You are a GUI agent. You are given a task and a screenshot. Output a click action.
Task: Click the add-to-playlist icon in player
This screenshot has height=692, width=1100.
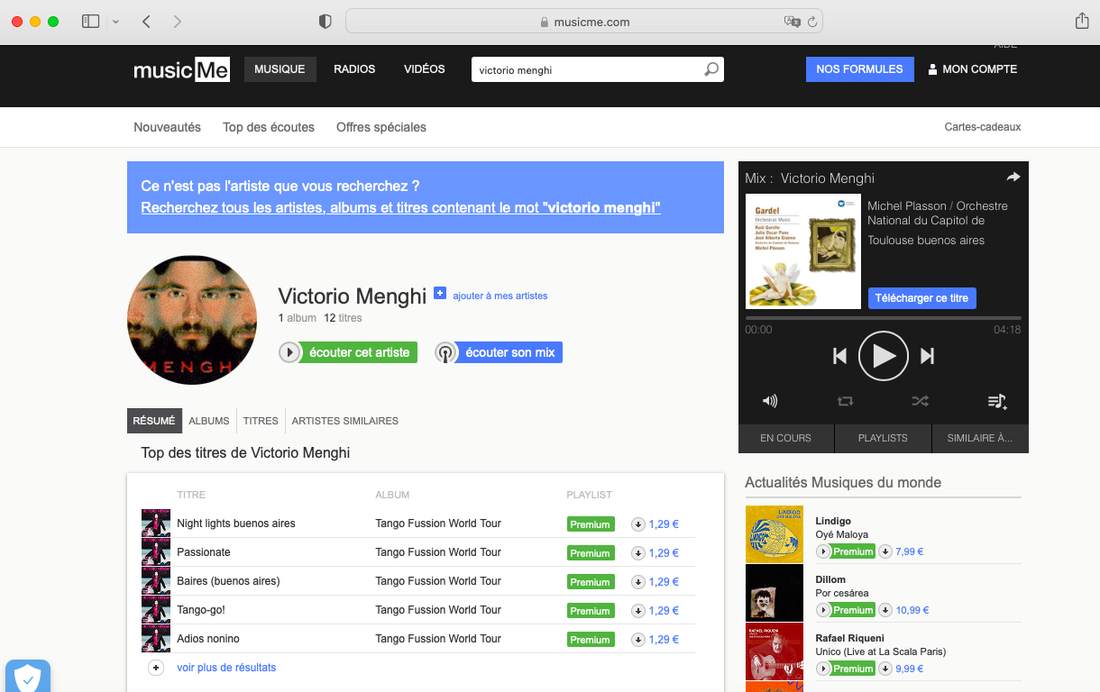point(997,401)
